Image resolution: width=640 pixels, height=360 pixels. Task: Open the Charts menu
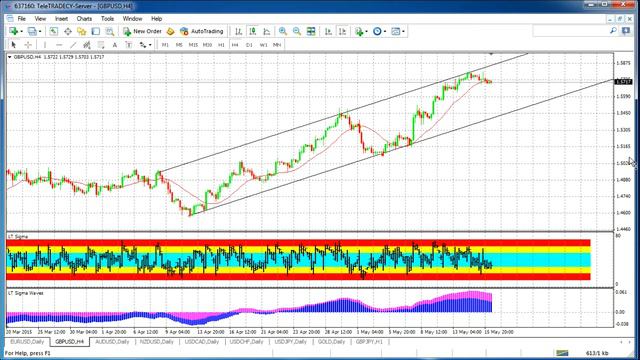84,19
